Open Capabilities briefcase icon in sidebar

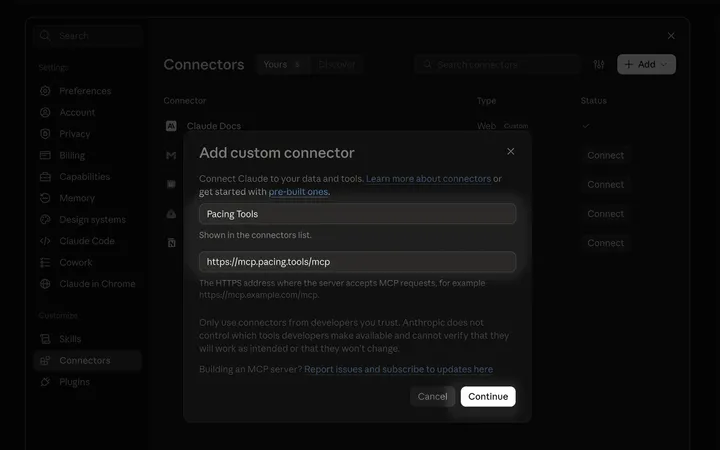coord(45,177)
